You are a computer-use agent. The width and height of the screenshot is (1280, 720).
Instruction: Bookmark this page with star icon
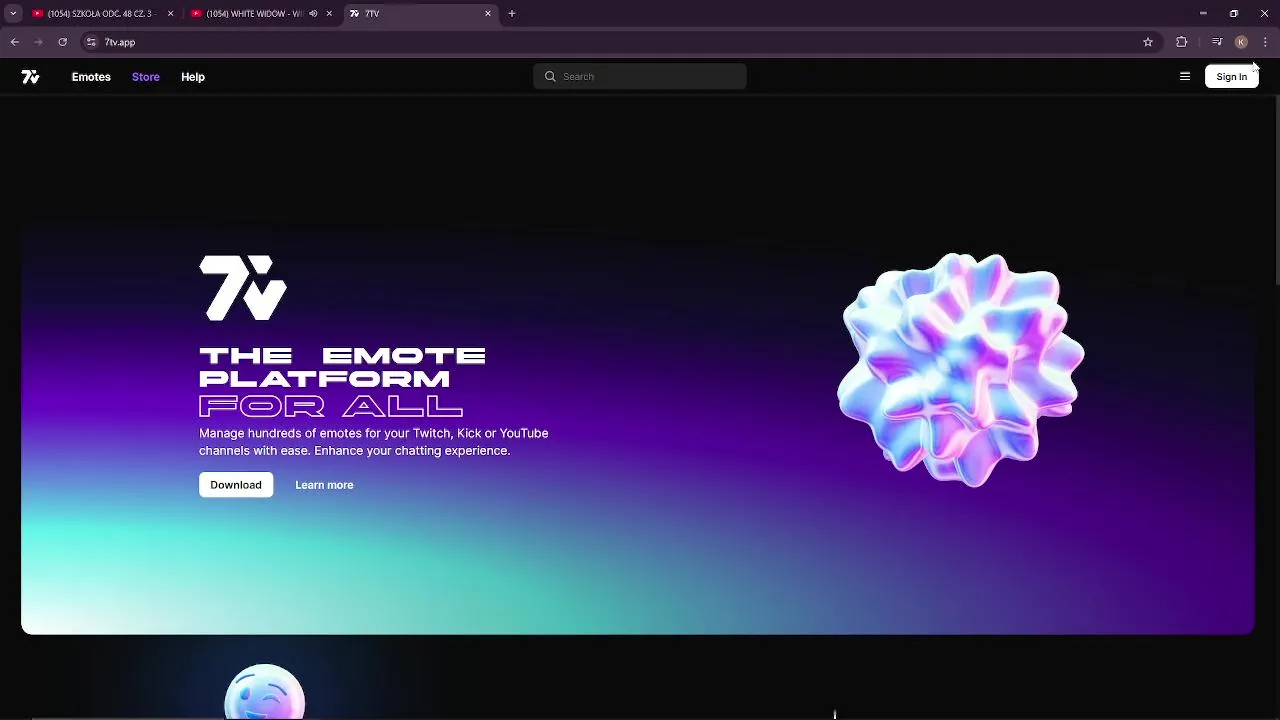pos(1148,42)
